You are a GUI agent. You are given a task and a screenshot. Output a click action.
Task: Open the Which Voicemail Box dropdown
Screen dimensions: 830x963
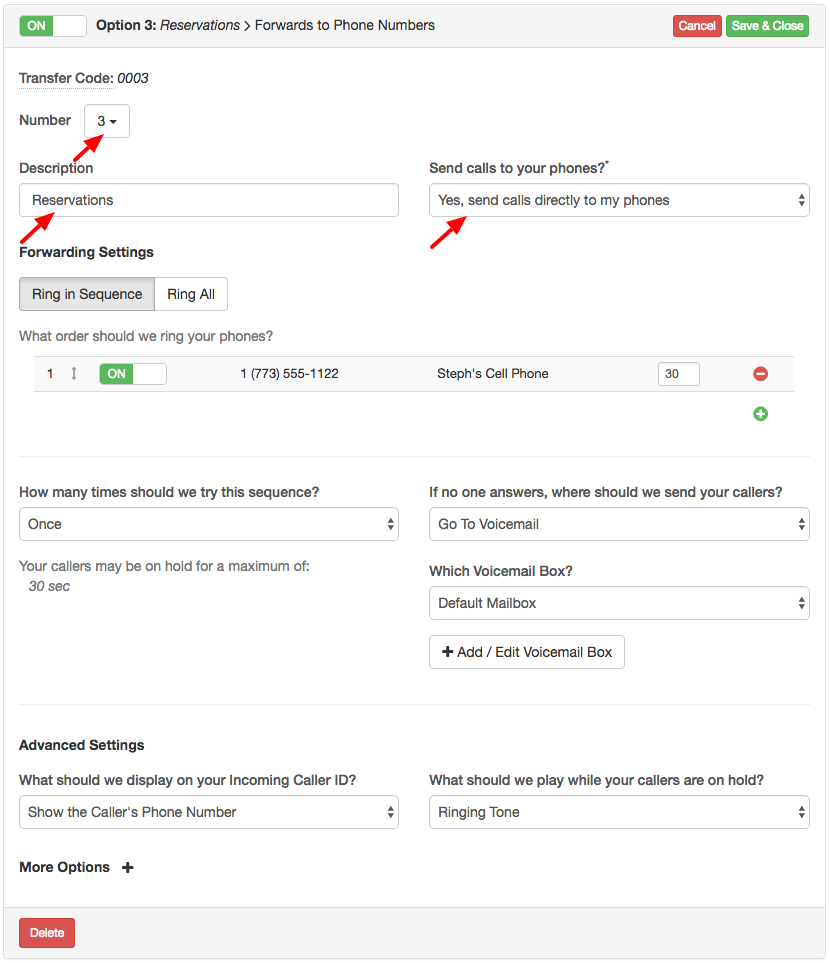(x=618, y=602)
